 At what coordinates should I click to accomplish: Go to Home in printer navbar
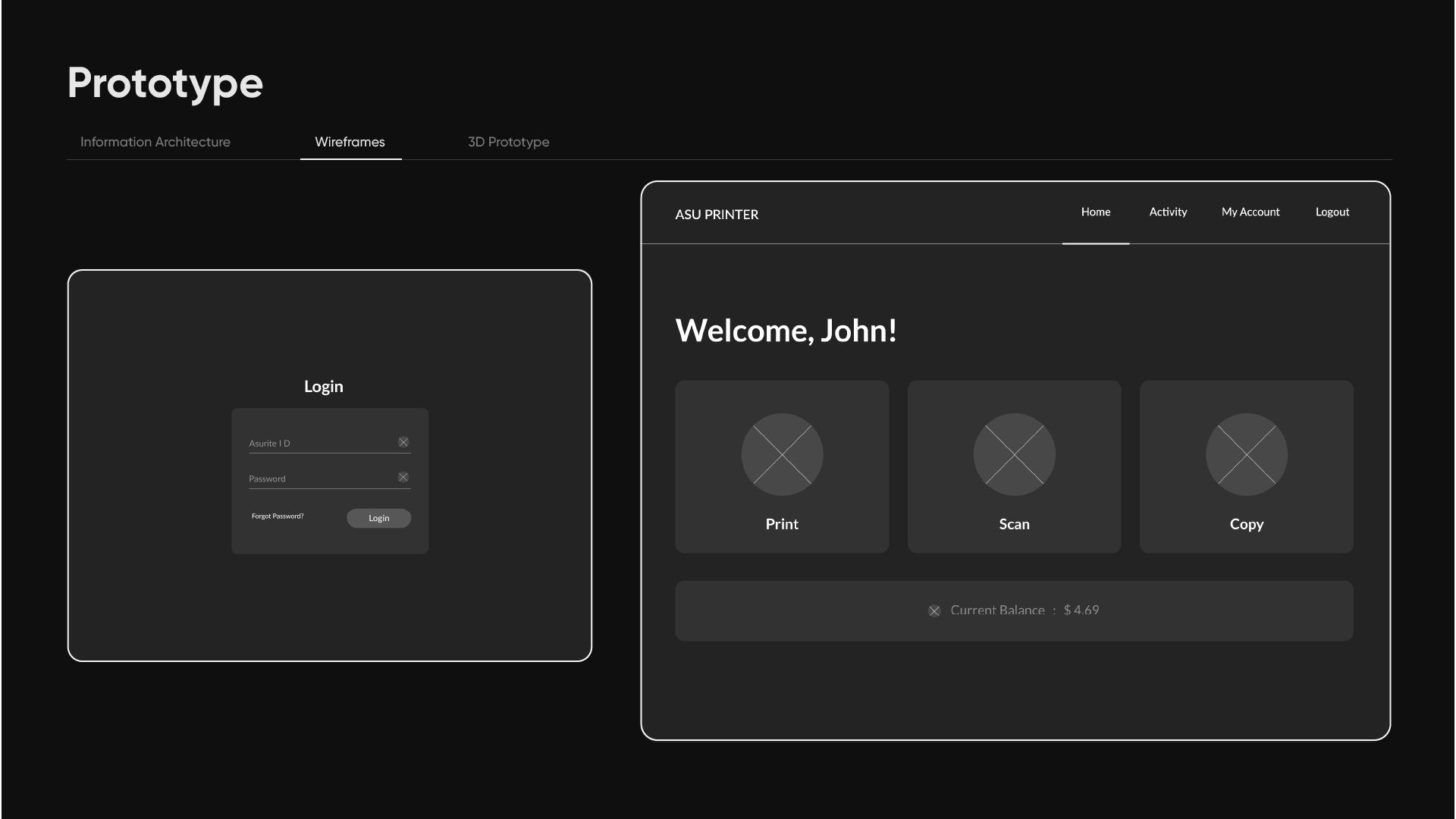coord(1095,212)
